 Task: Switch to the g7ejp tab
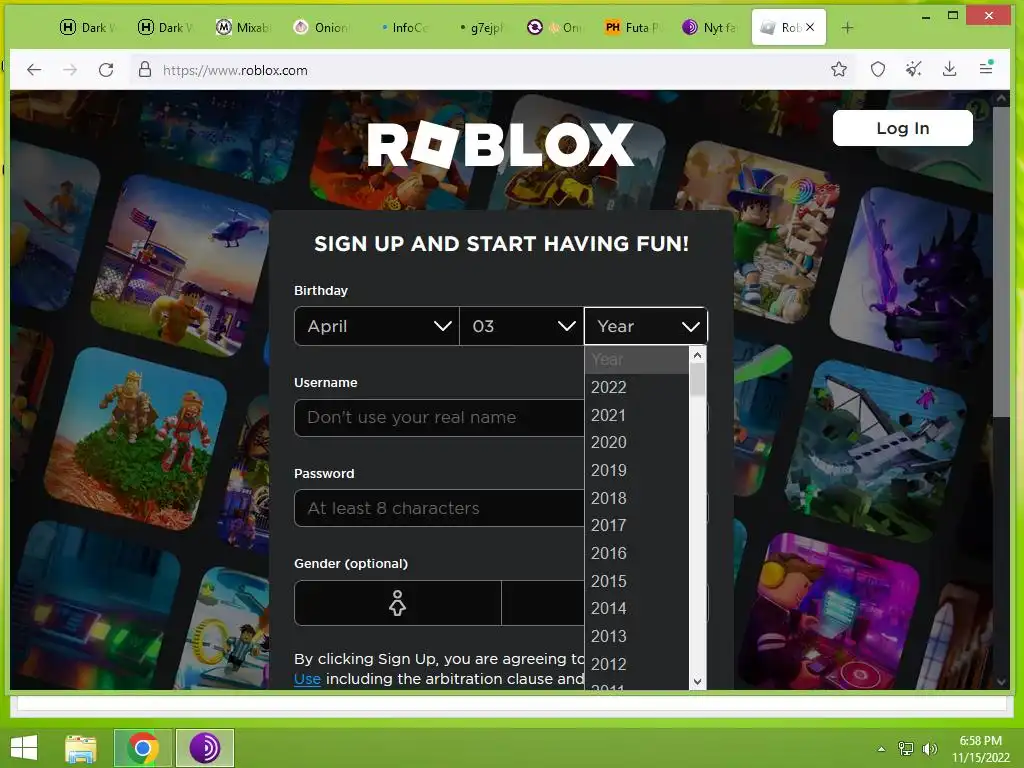[x=477, y=27]
